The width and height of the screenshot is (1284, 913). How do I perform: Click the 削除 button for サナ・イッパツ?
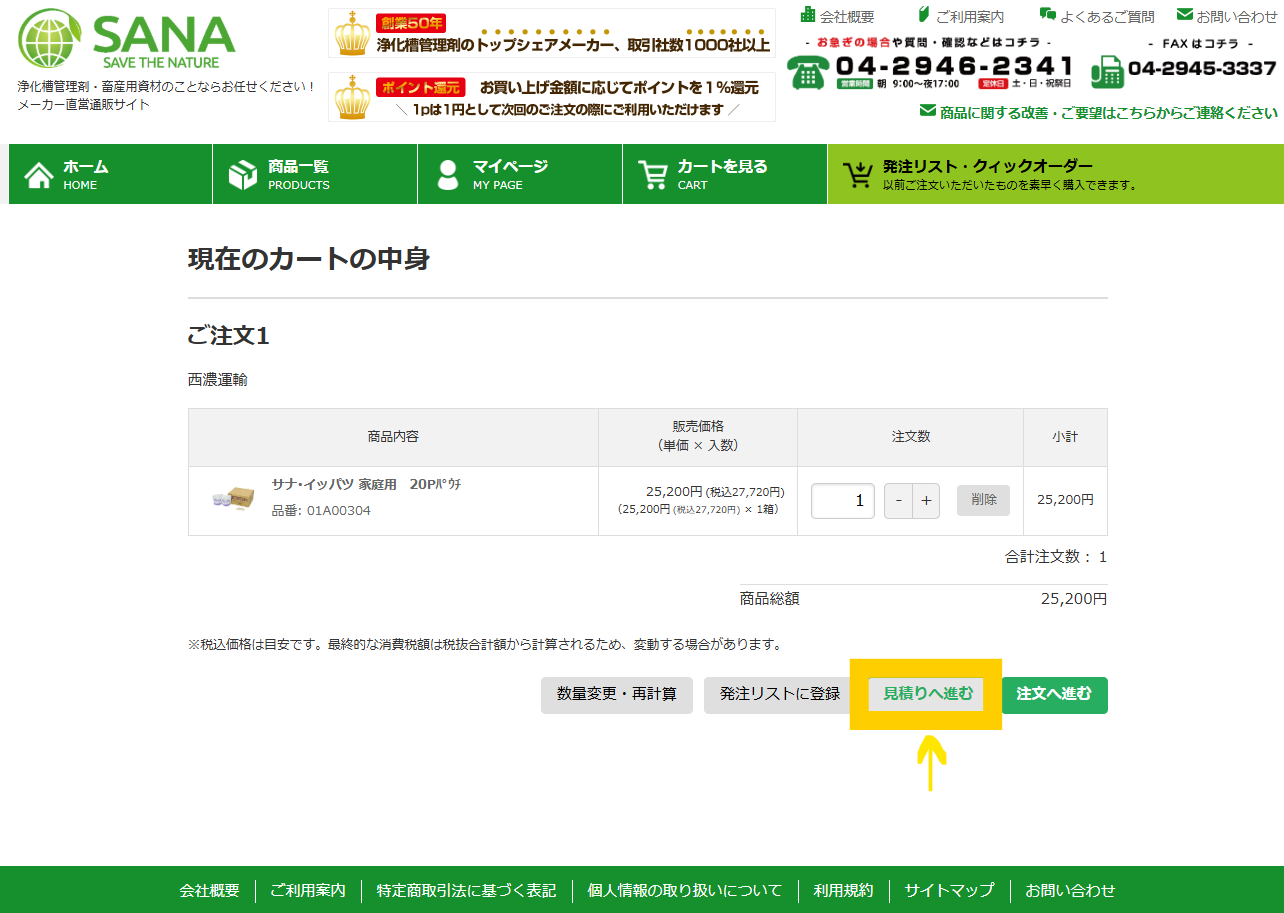[x=983, y=500]
